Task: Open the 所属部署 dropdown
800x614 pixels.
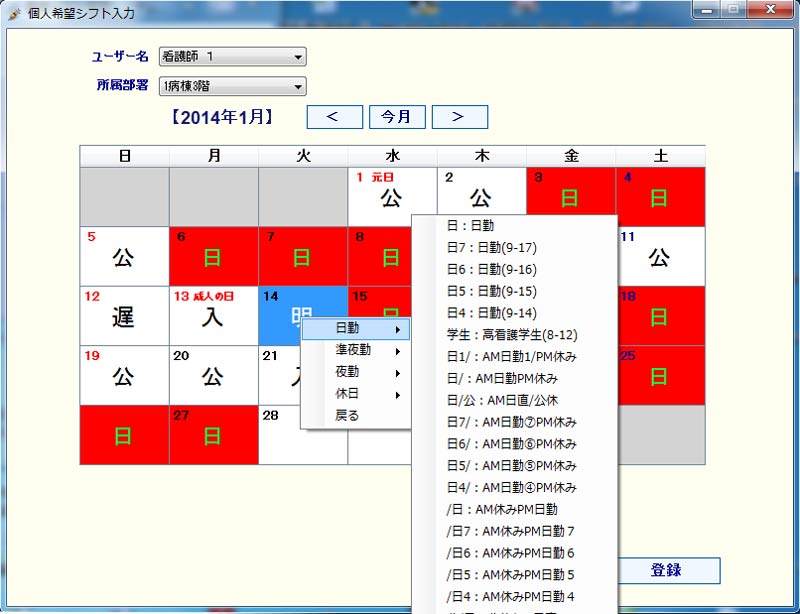Action: (232, 87)
